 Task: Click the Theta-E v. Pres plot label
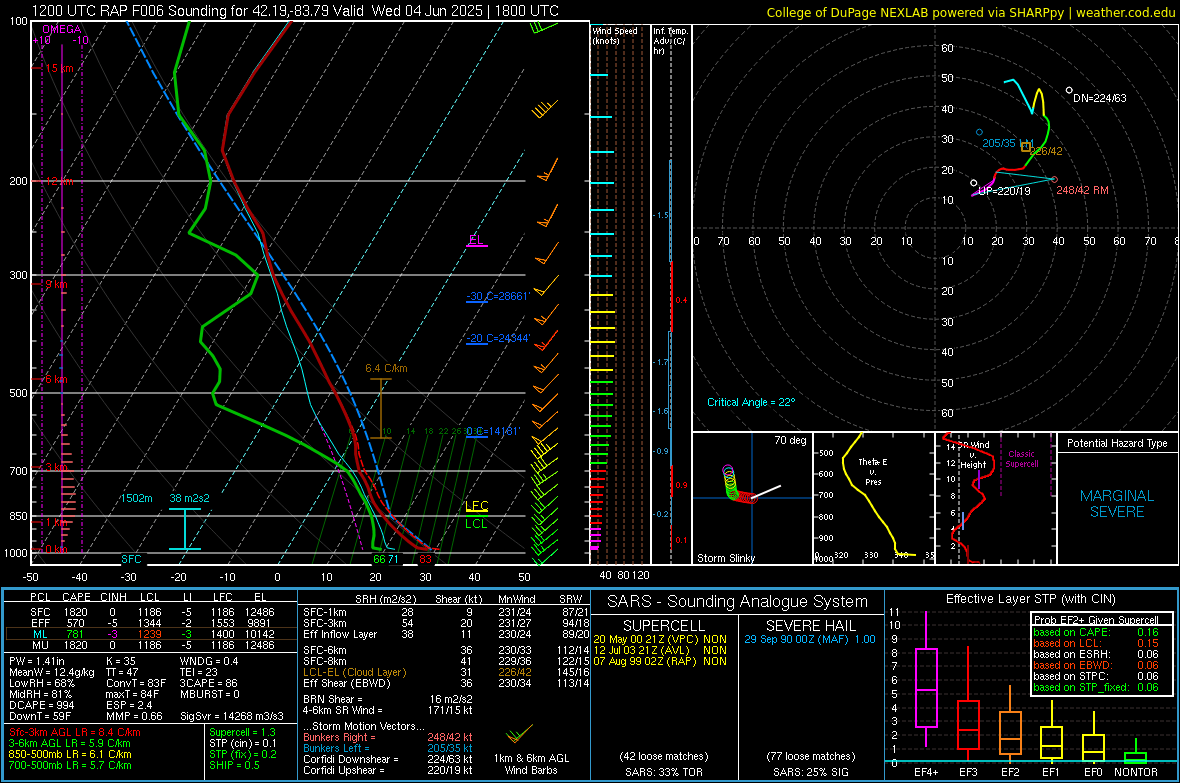873,471
